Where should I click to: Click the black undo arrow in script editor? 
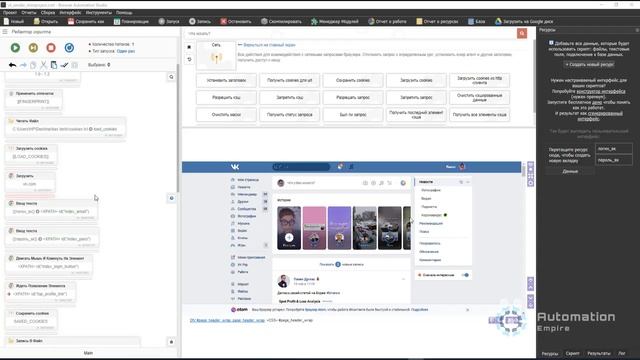click(12, 65)
